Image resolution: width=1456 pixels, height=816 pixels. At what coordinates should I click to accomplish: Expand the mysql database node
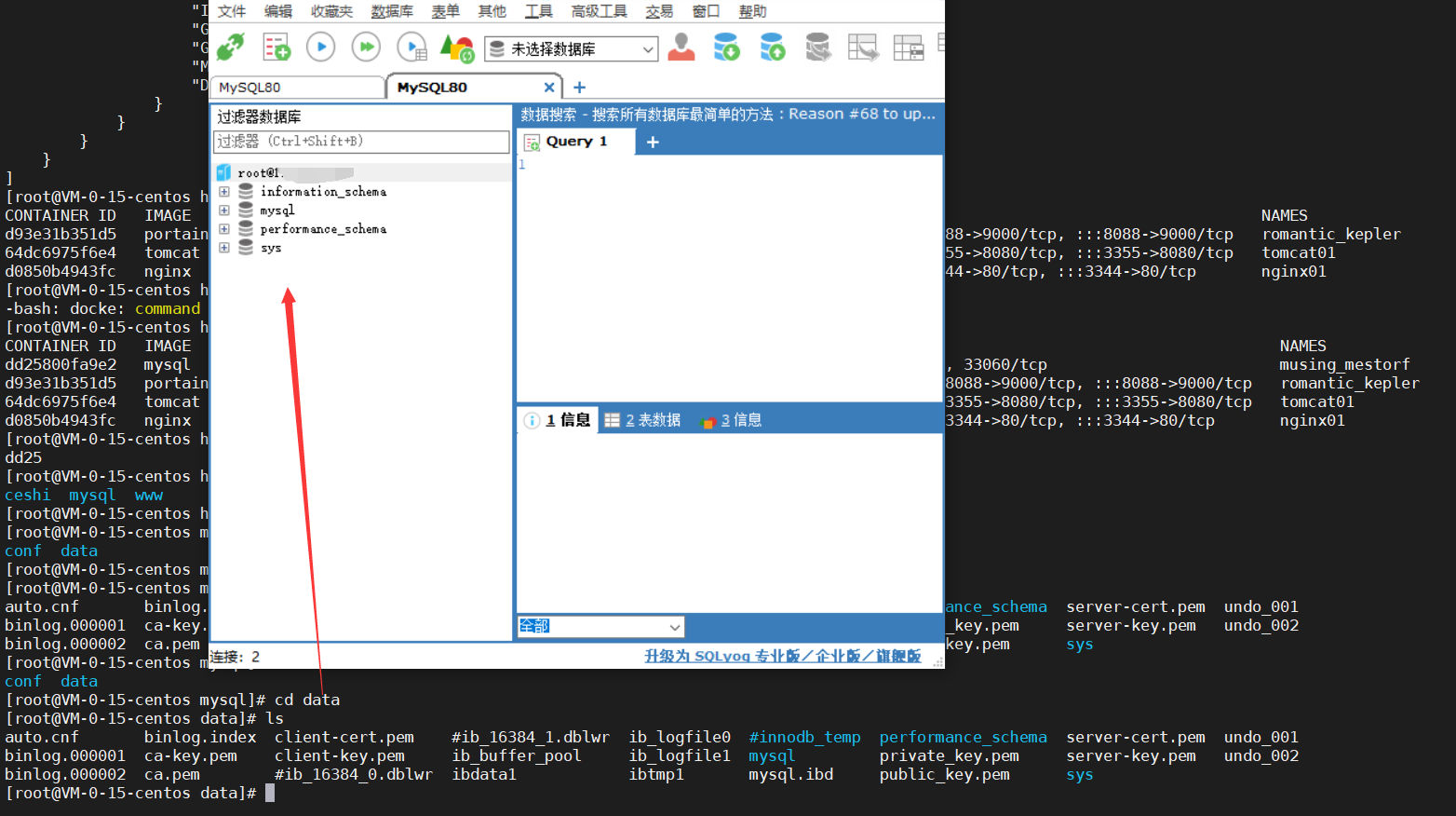pos(223,210)
